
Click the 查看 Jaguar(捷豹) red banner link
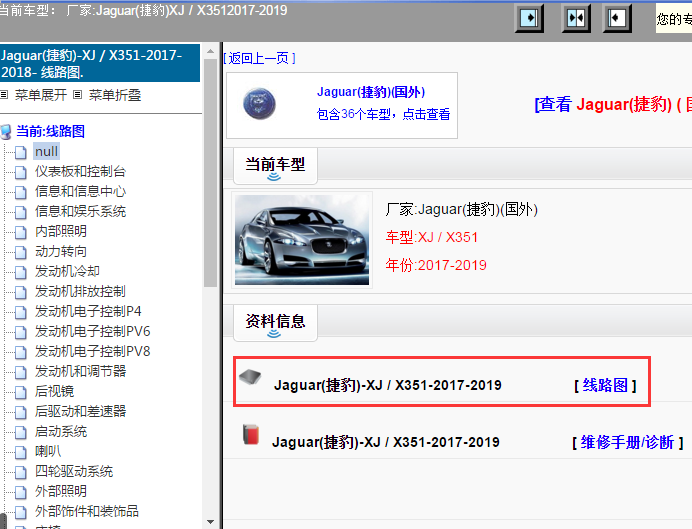point(613,105)
